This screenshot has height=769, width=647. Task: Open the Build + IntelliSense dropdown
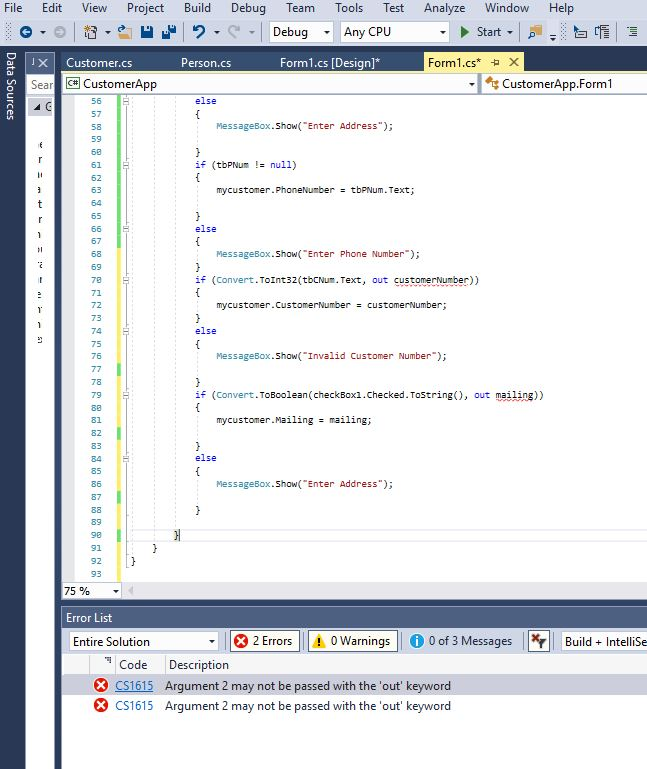(x=604, y=641)
